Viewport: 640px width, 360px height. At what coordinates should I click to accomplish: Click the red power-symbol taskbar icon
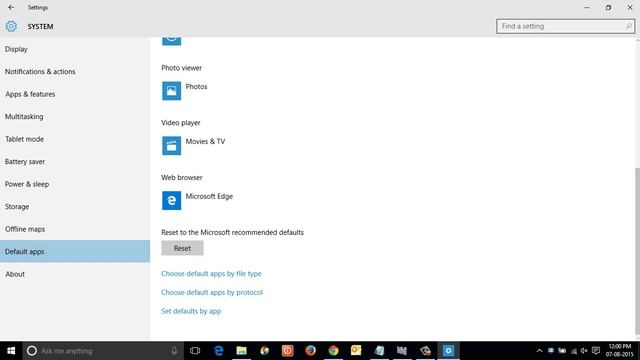pyautogui.click(x=288, y=351)
